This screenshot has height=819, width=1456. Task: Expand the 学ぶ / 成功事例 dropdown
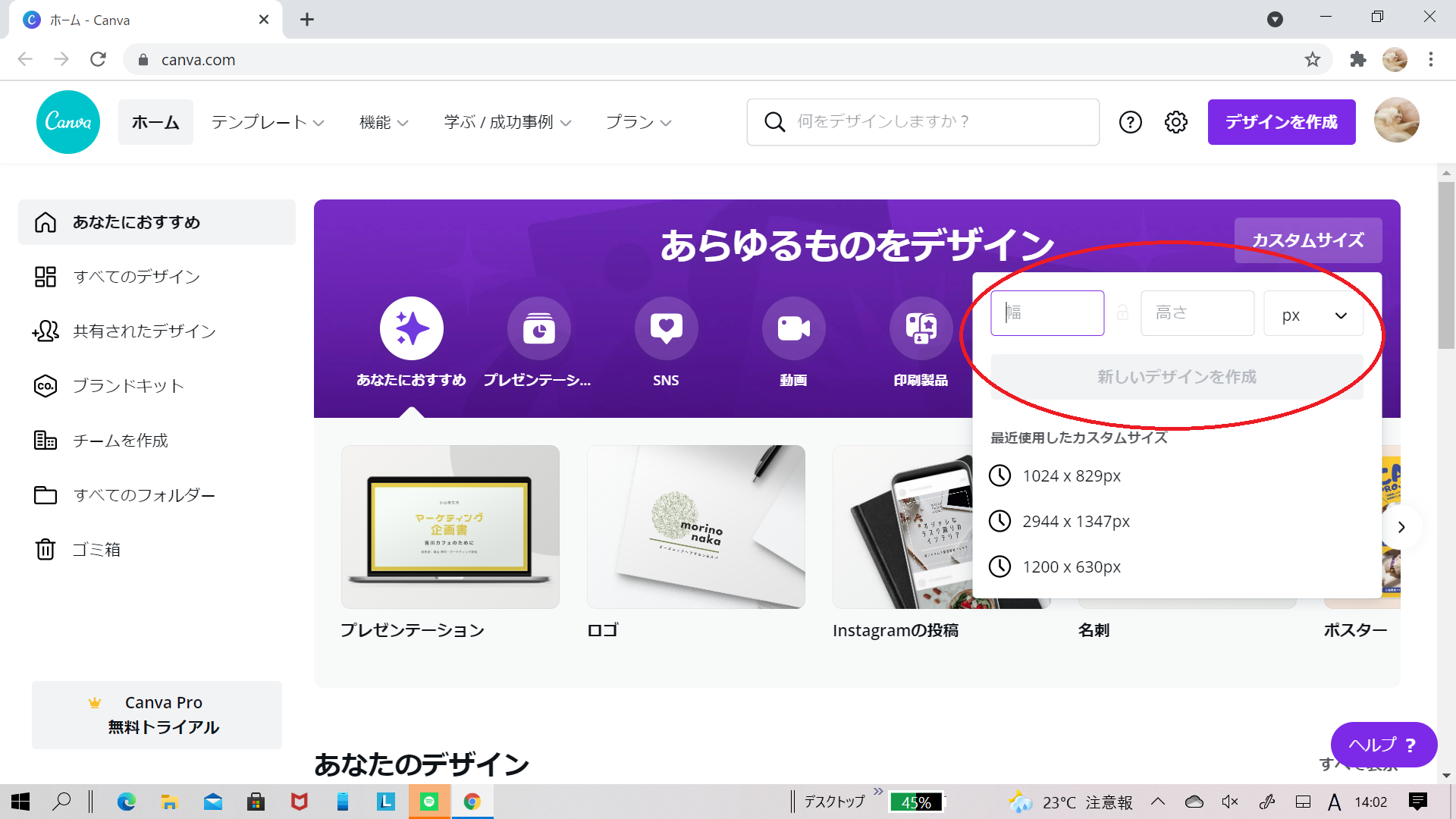coord(507,122)
